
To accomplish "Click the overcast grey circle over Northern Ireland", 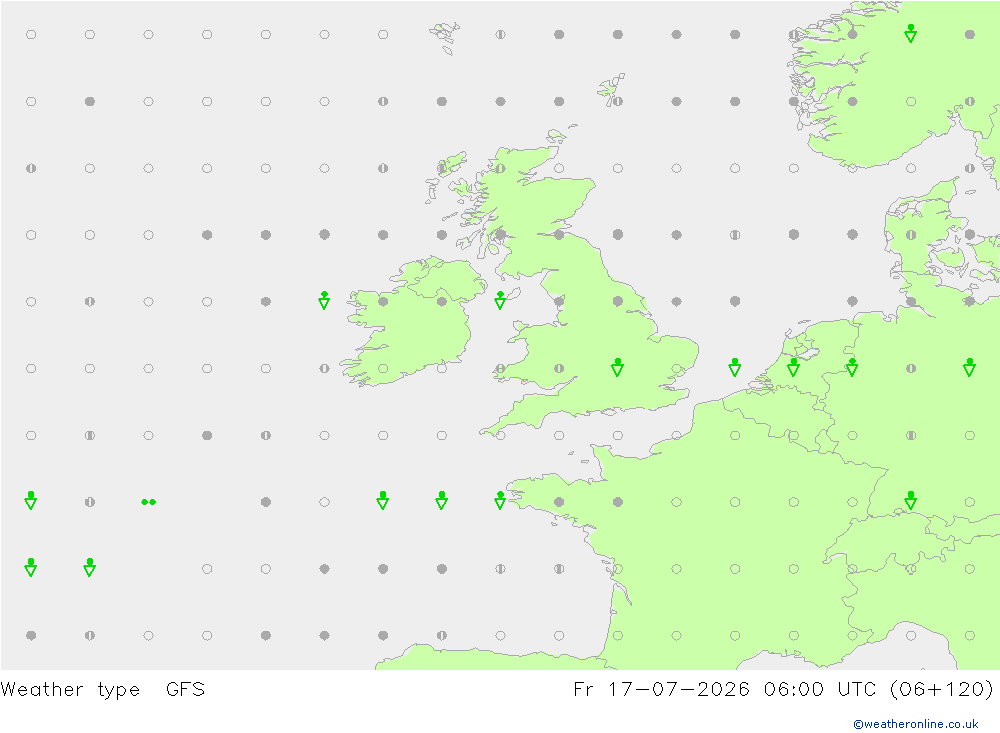I will (x=442, y=302).
